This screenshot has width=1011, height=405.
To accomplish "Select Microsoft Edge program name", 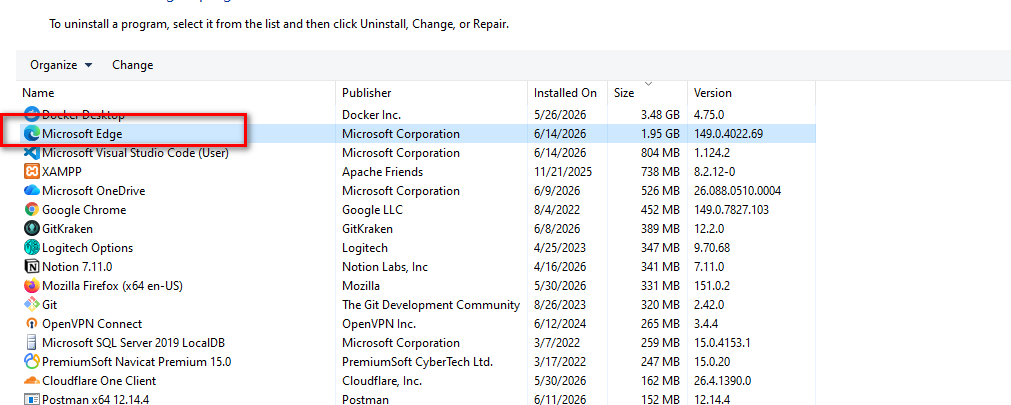I will (x=82, y=134).
